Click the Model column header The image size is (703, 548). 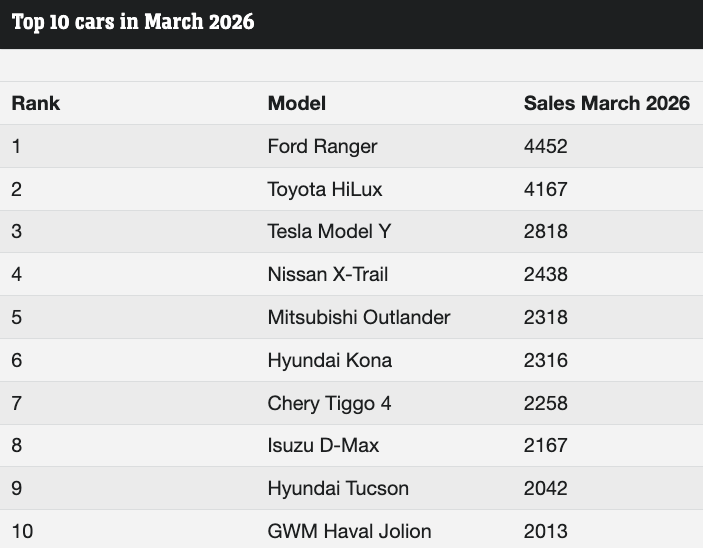pos(297,104)
